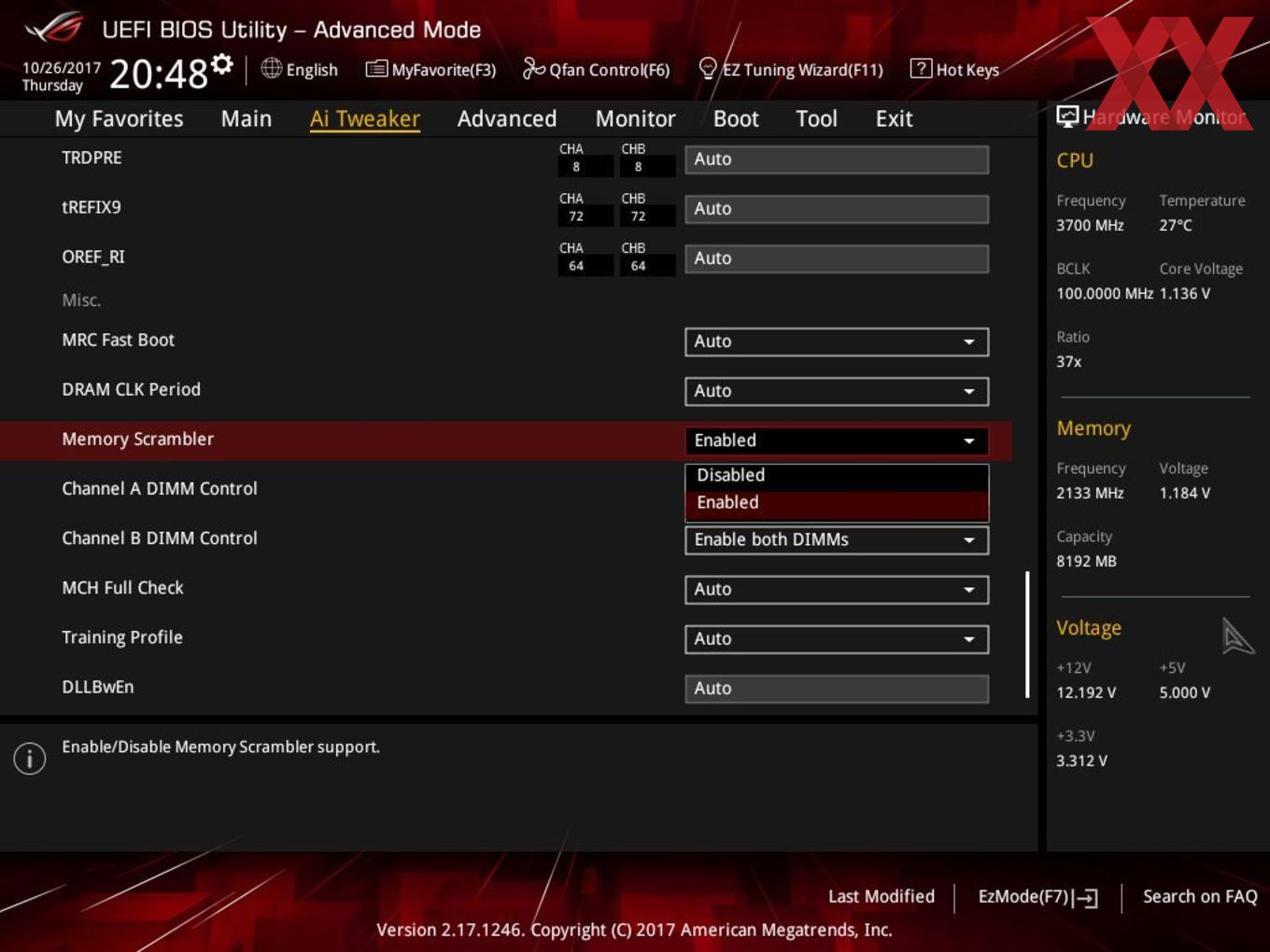Select the tREFIX9 label

[91, 207]
